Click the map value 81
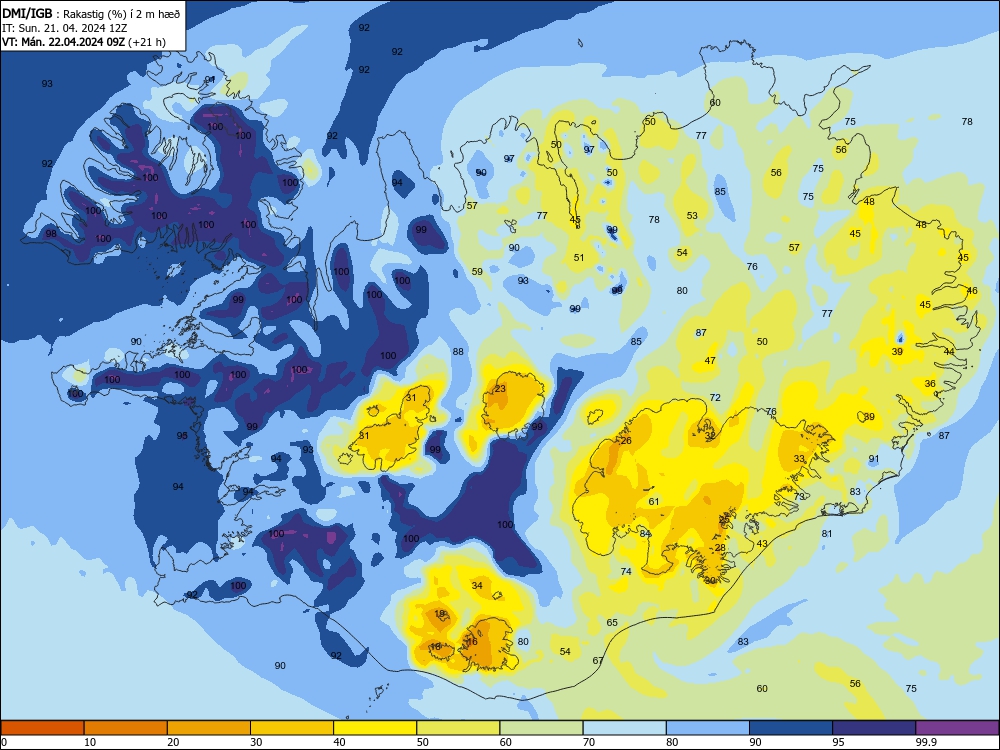Viewport: 1000px width, 750px height. click(827, 533)
